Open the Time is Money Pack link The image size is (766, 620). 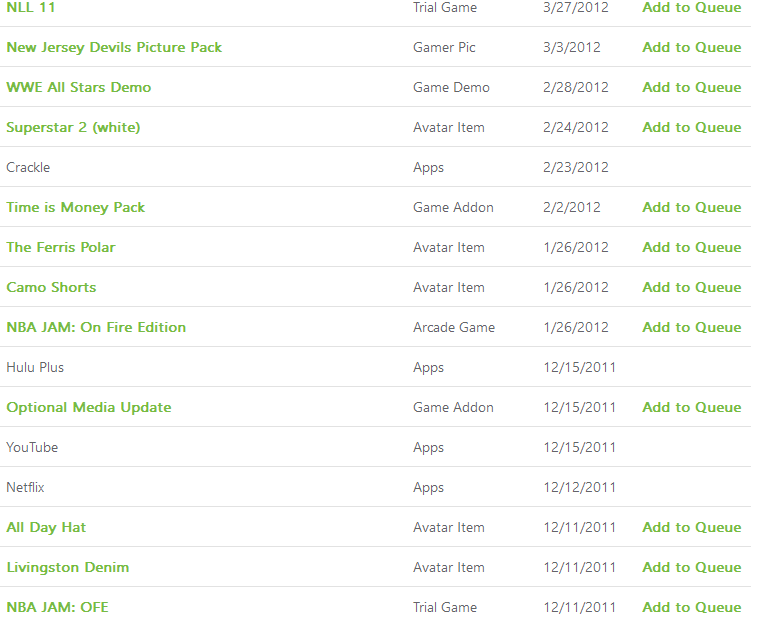click(x=76, y=208)
